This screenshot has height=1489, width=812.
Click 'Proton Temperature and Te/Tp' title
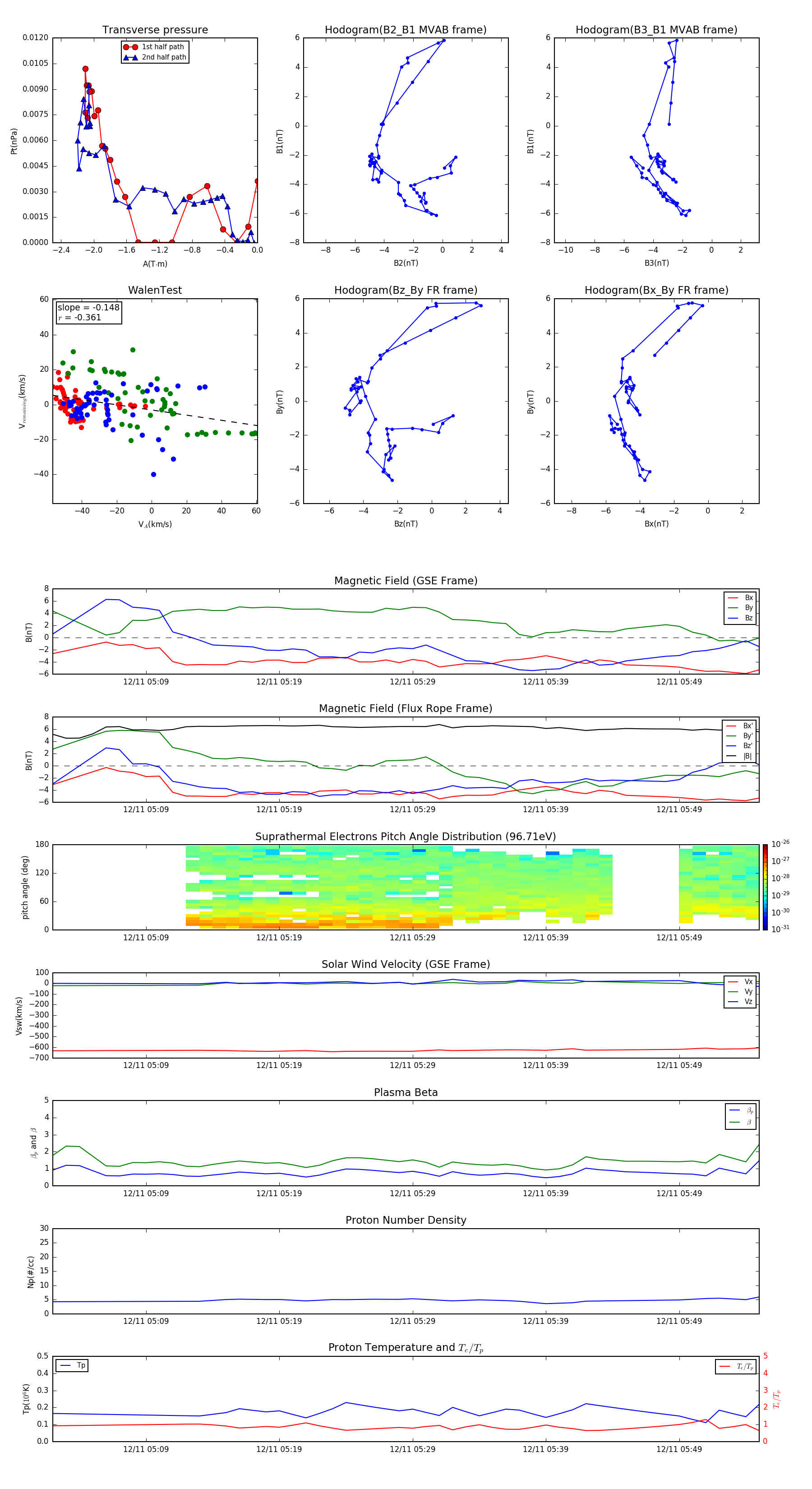coord(406,1347)
